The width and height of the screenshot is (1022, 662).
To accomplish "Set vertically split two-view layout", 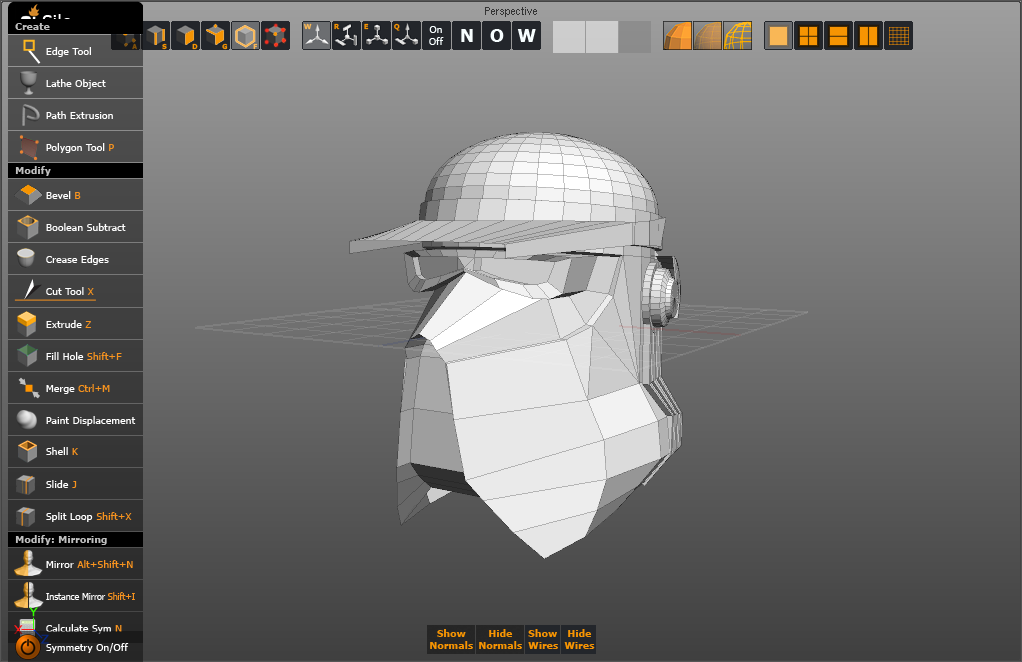I will pos(868,36).
